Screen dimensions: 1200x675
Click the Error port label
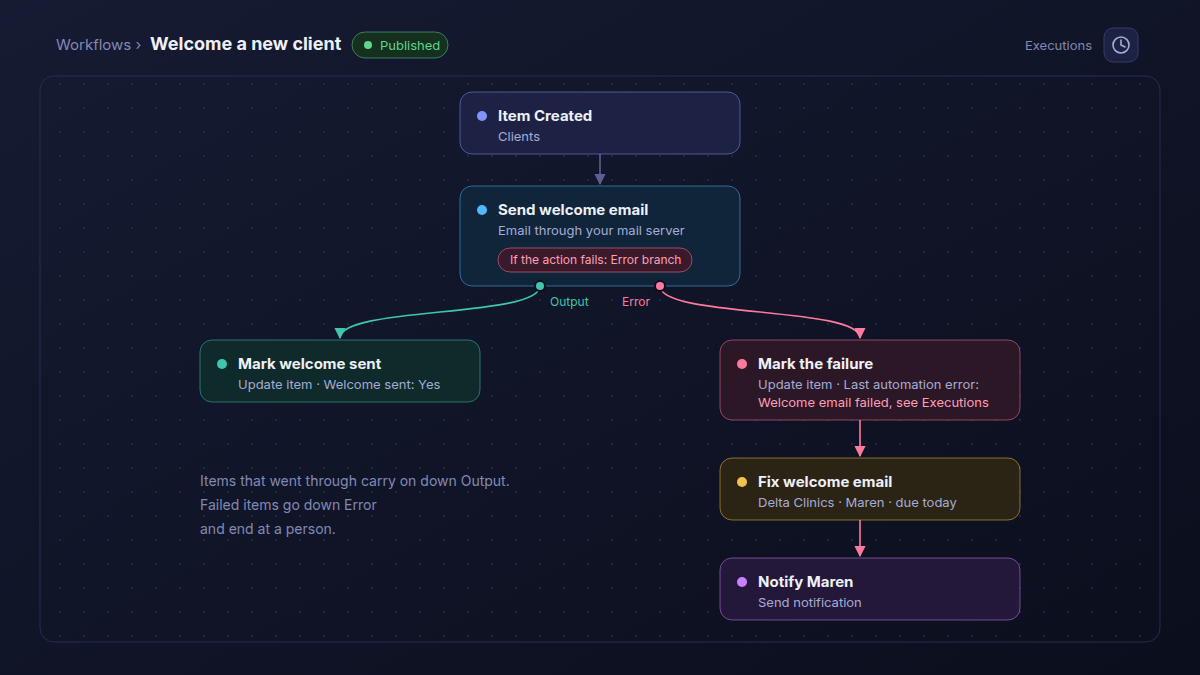[636, 302]
